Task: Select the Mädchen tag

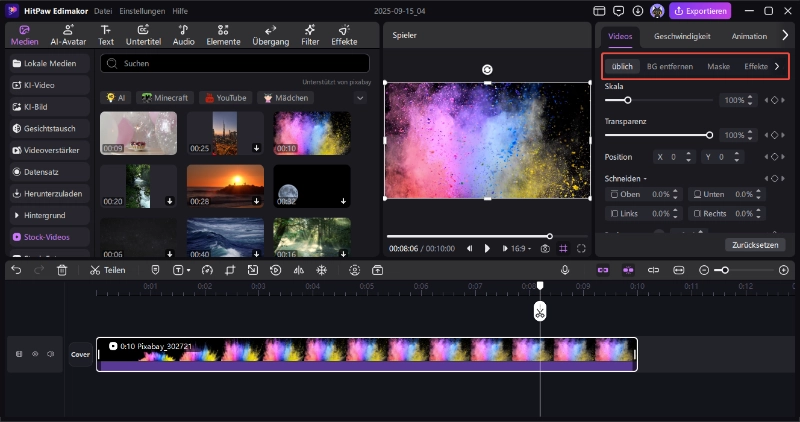Action: pos(286,98)
